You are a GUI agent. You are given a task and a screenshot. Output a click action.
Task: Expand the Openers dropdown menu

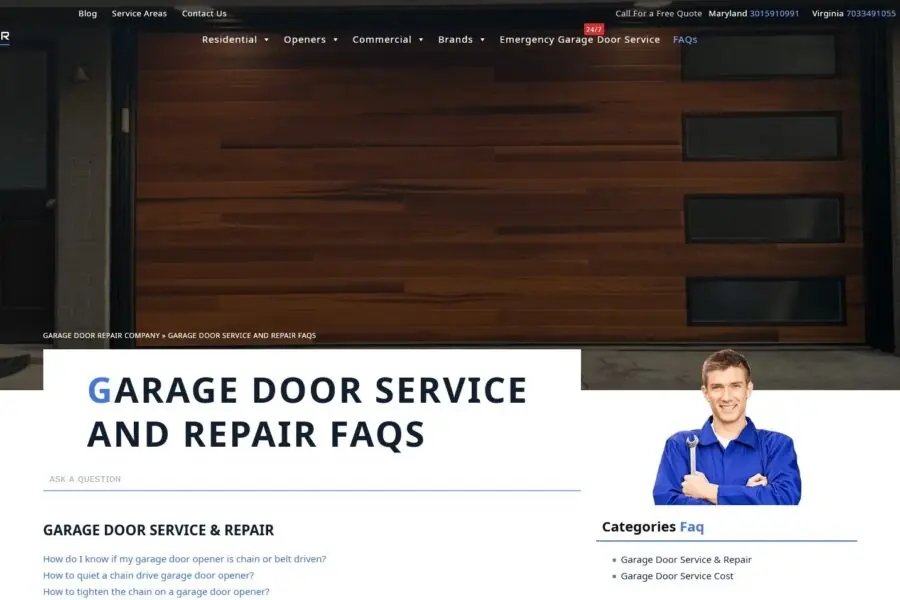[311, 40]
